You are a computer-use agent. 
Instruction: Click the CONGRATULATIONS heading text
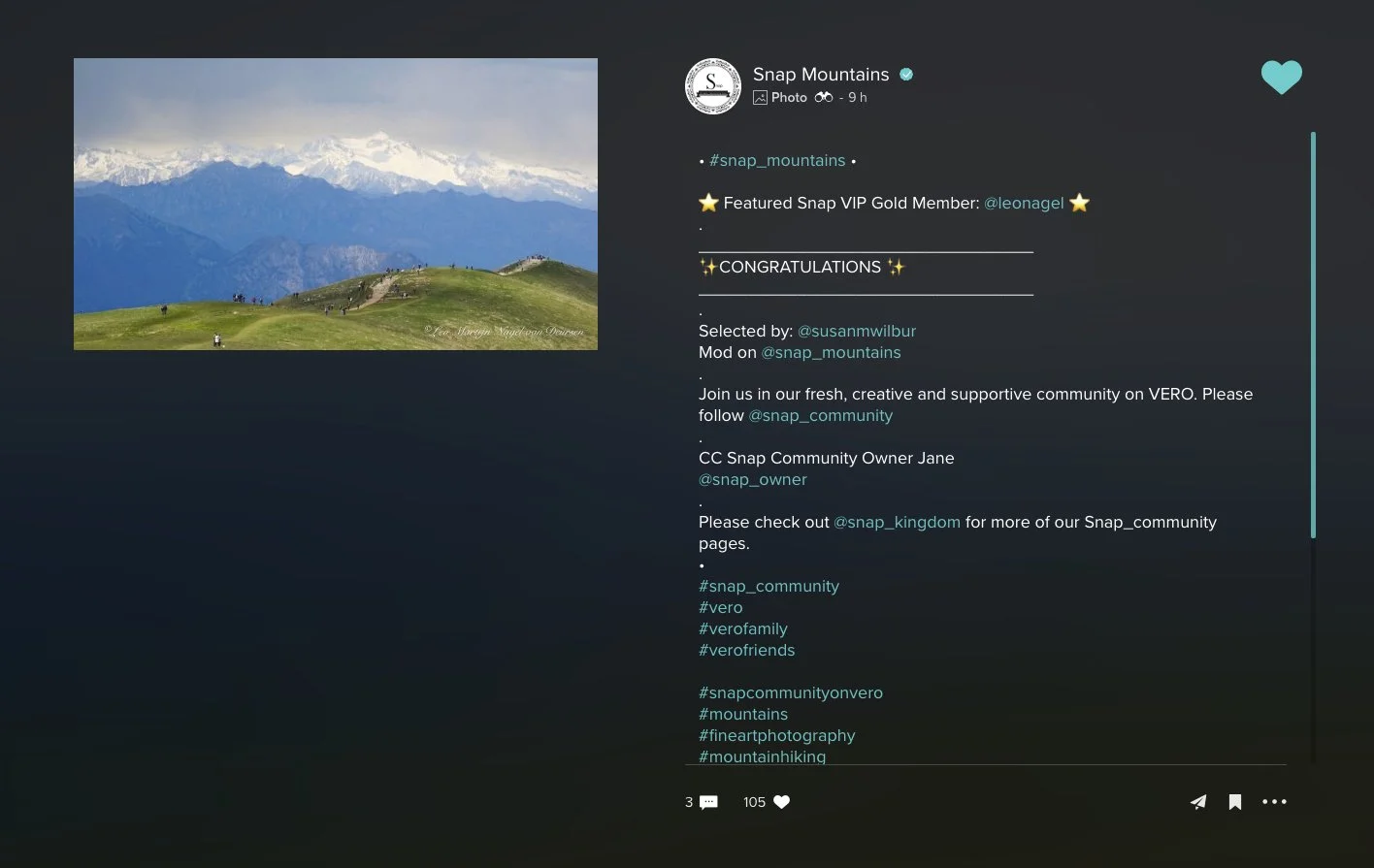[x=800, y=268]
